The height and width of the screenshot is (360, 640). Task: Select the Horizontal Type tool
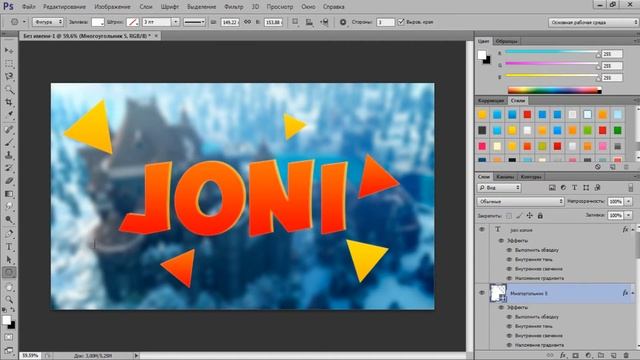9,247
